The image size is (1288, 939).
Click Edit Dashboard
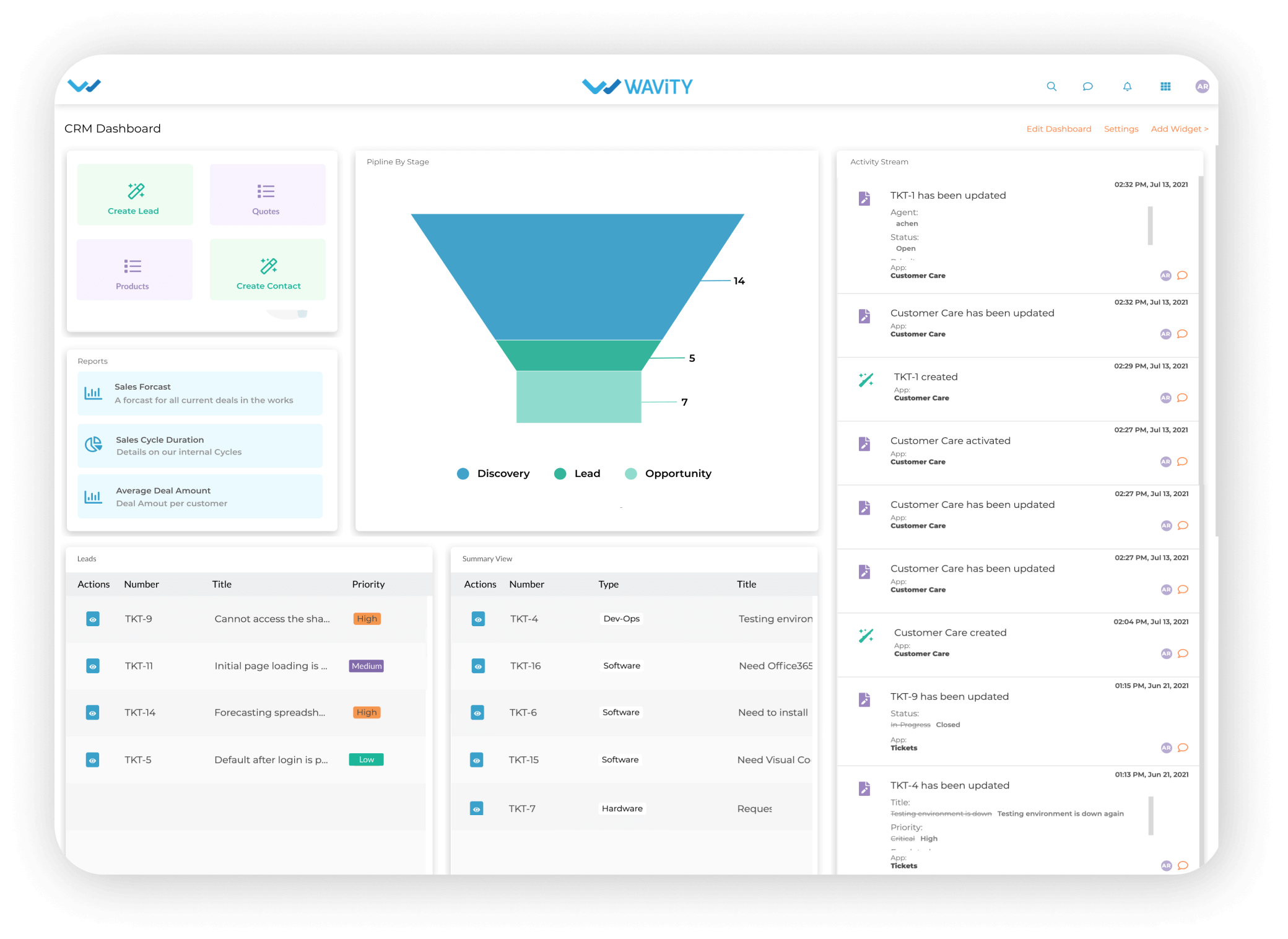(1059, 128)
